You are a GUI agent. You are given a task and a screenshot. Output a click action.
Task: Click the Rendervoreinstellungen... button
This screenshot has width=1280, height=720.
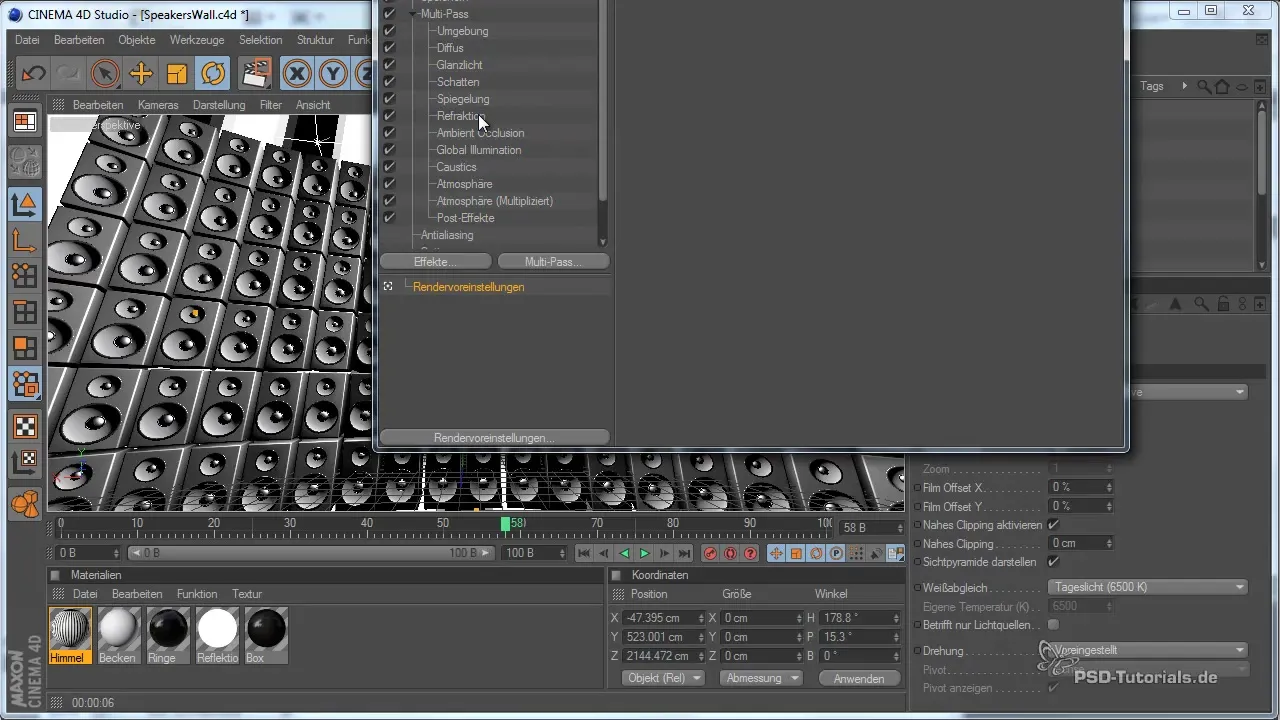494,438
